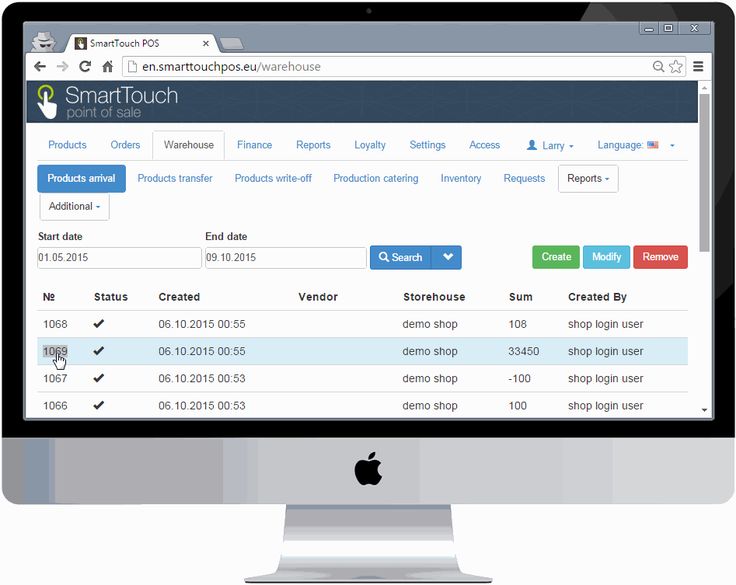Click the status checkmark of row 1069
The width and height of the screenshot is (736, 585).
(x=99, y=351)
